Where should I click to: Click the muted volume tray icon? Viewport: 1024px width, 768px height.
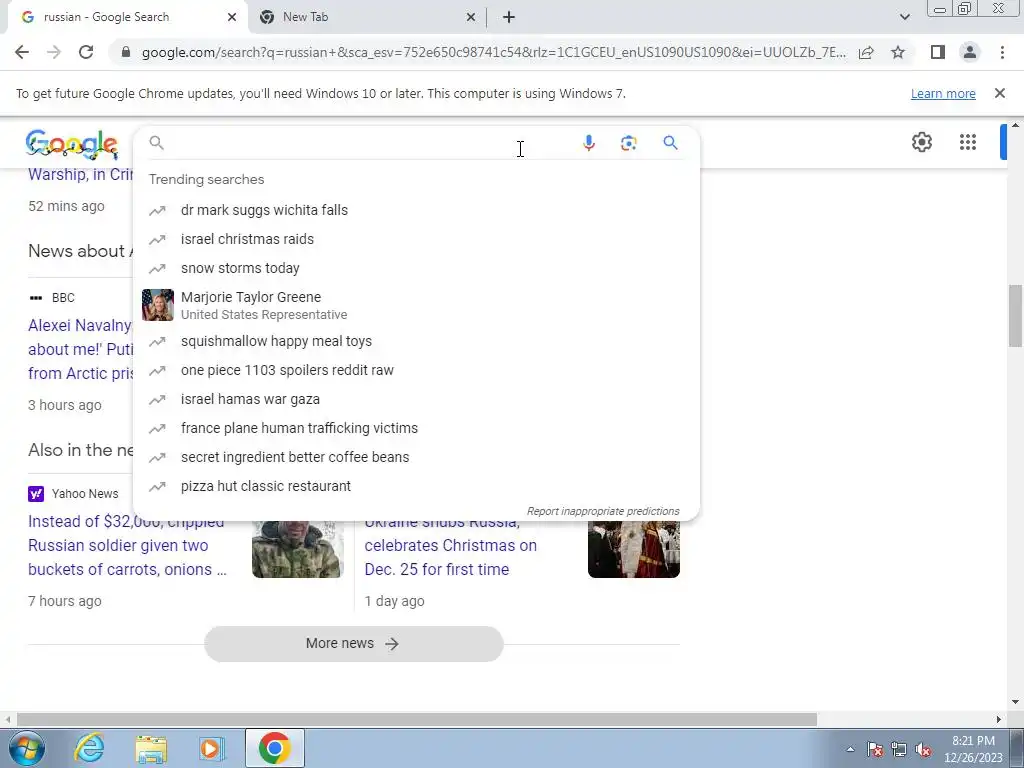point(923,749)
